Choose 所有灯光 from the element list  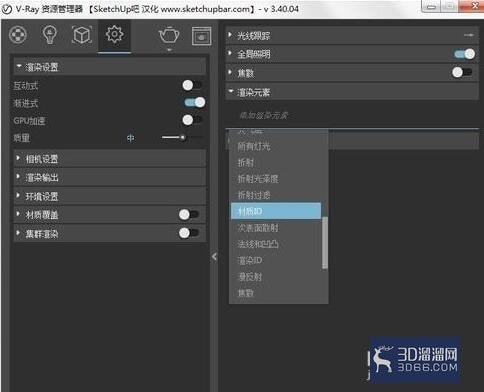[276, 146]
